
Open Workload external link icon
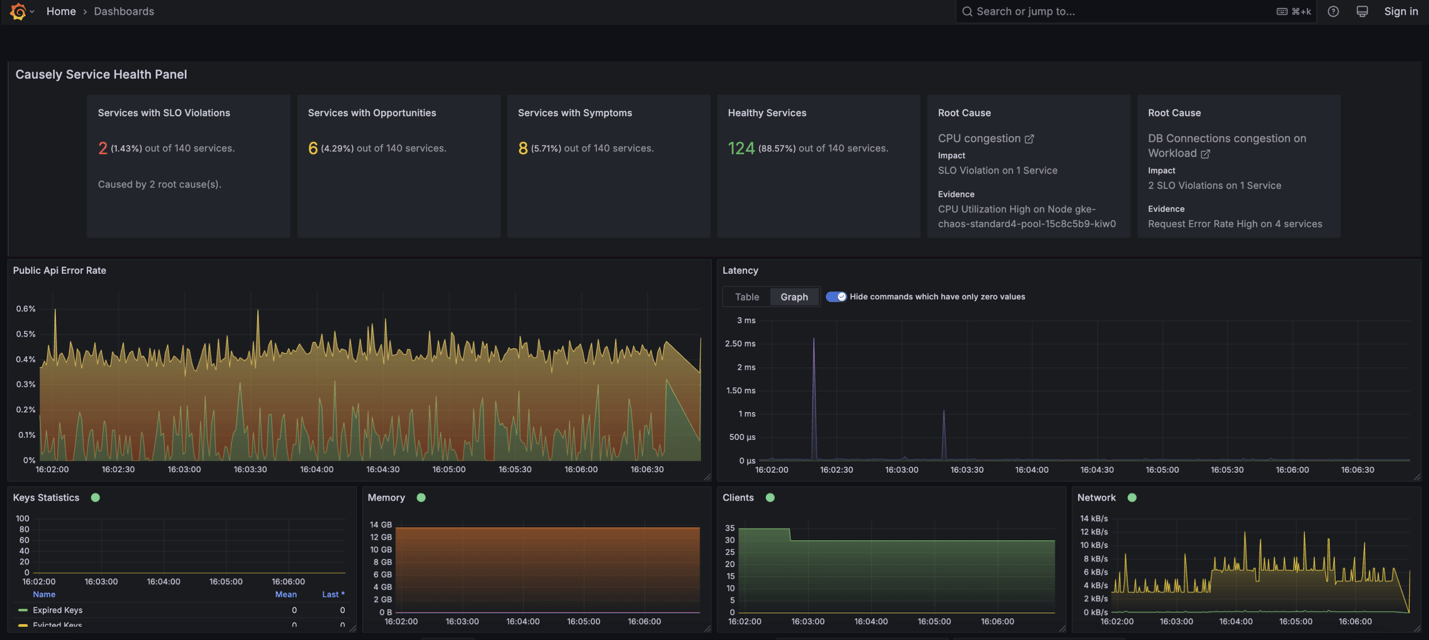1205,154
